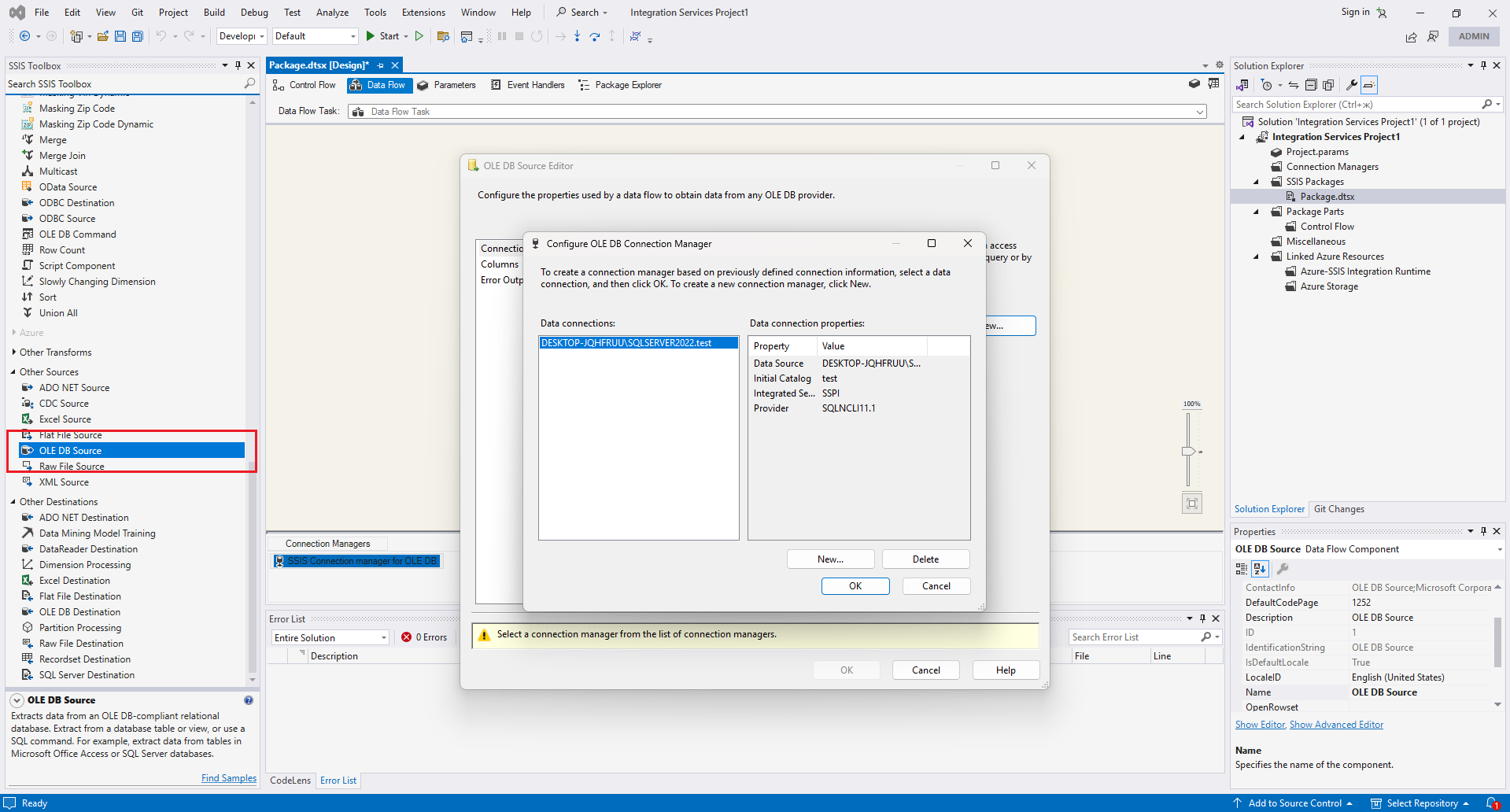Switch to the Event Handlers tab

(527, 85)
